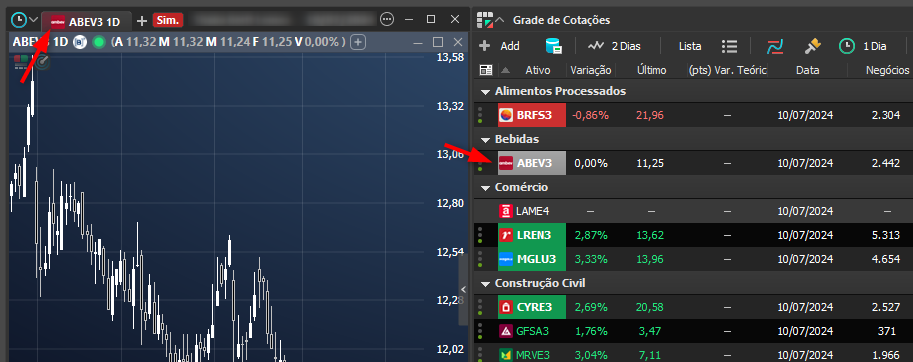The image size is (913, 362).
Task: Open the 1 Dia interval selector
Action: point(875,46)
